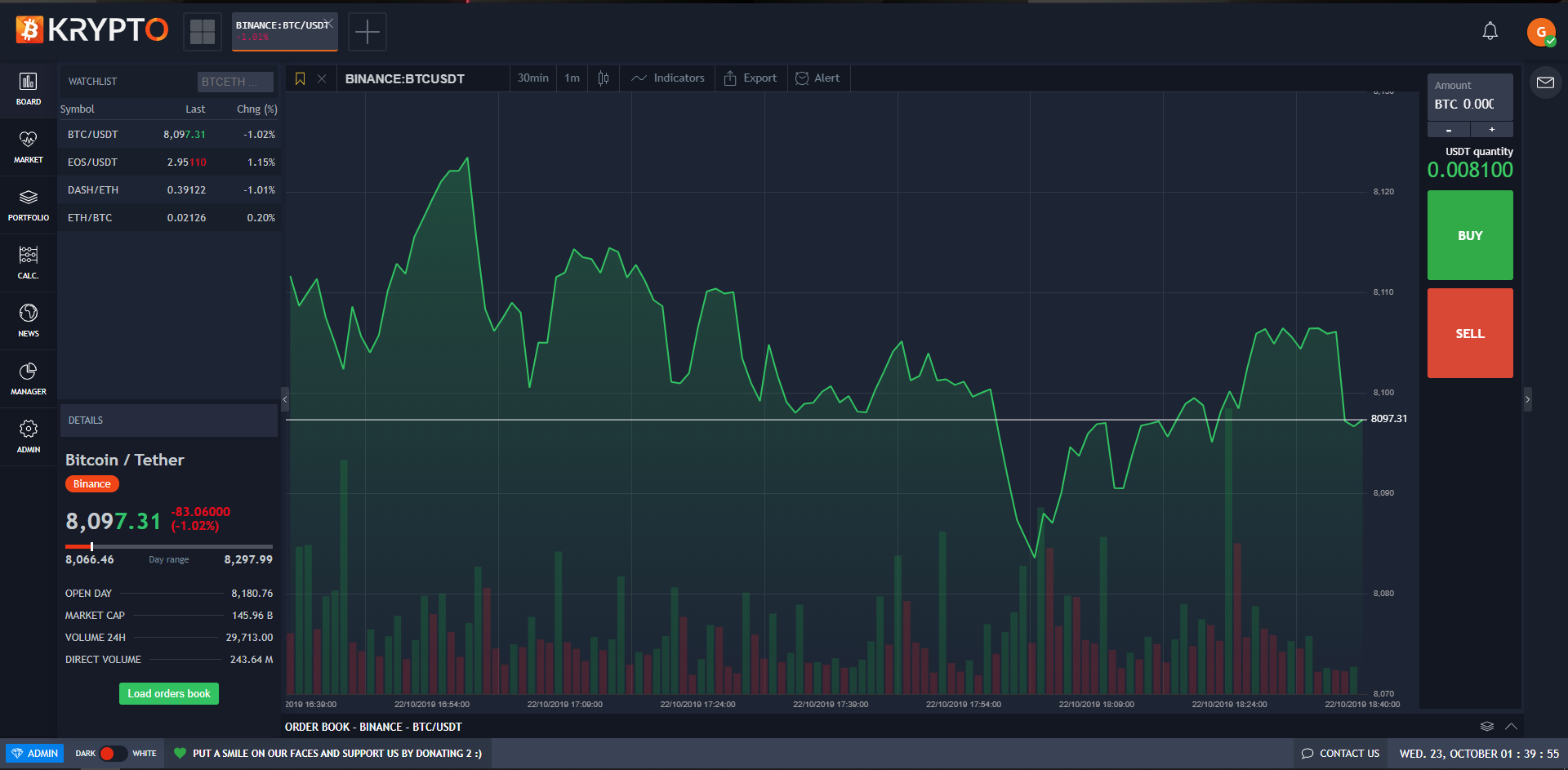Export the chart
Viewport: 1568px width, 770px height.
pyautogui.click(x=751, y=78)
